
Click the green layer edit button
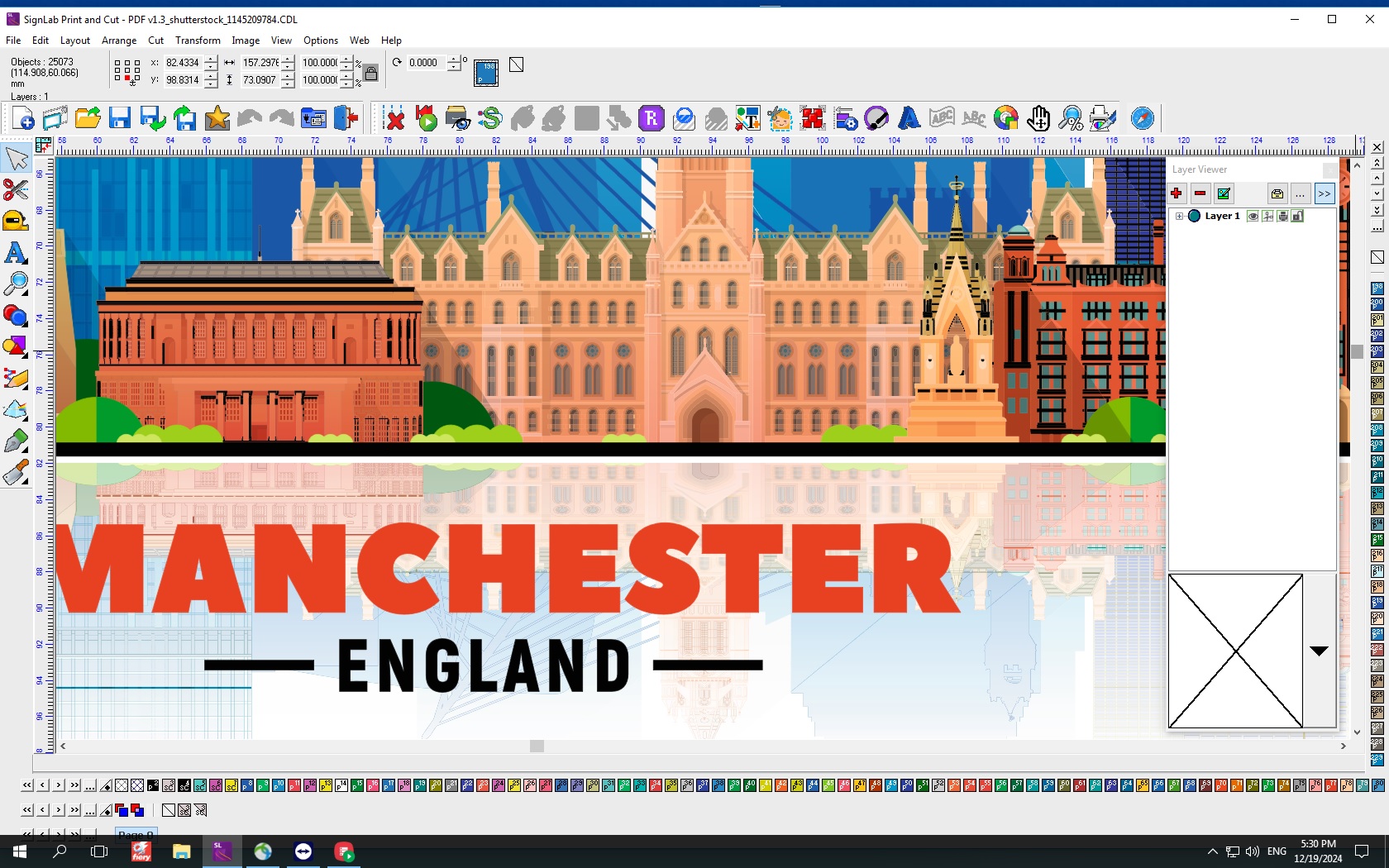click(x=1224, y=193)
